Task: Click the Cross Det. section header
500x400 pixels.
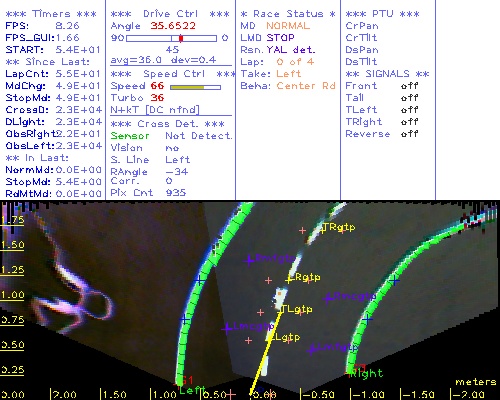Action: tap(168, 124)
